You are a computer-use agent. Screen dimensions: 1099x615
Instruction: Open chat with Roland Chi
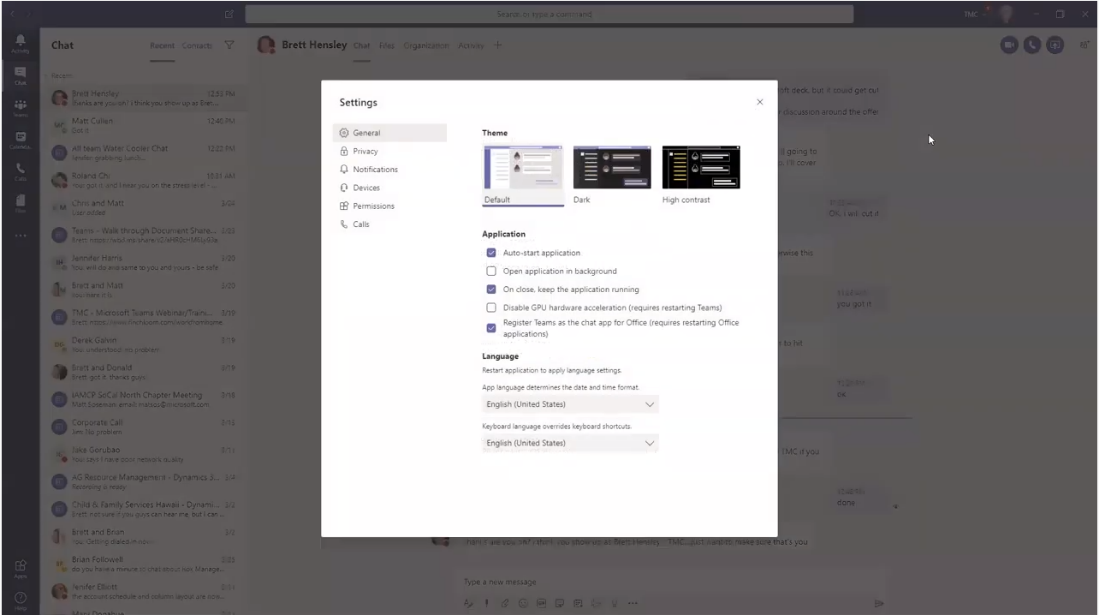click(x=146, y=180)
